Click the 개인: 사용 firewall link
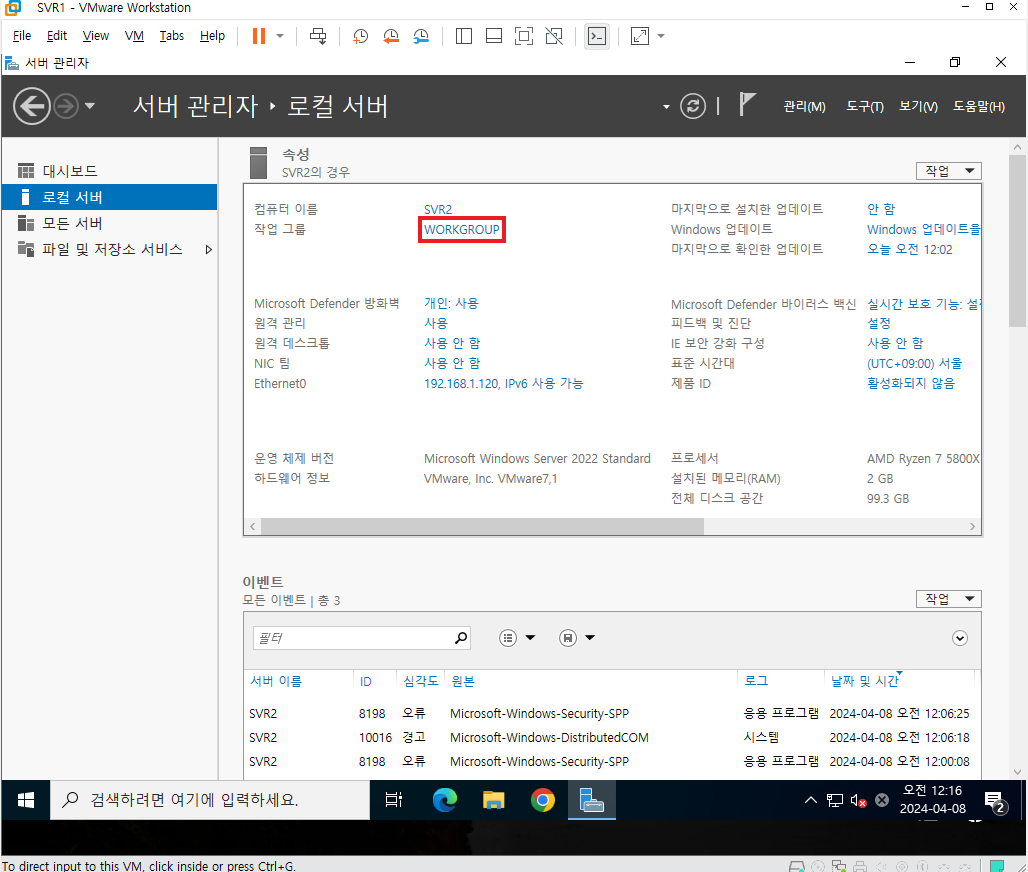 (451, 304)
